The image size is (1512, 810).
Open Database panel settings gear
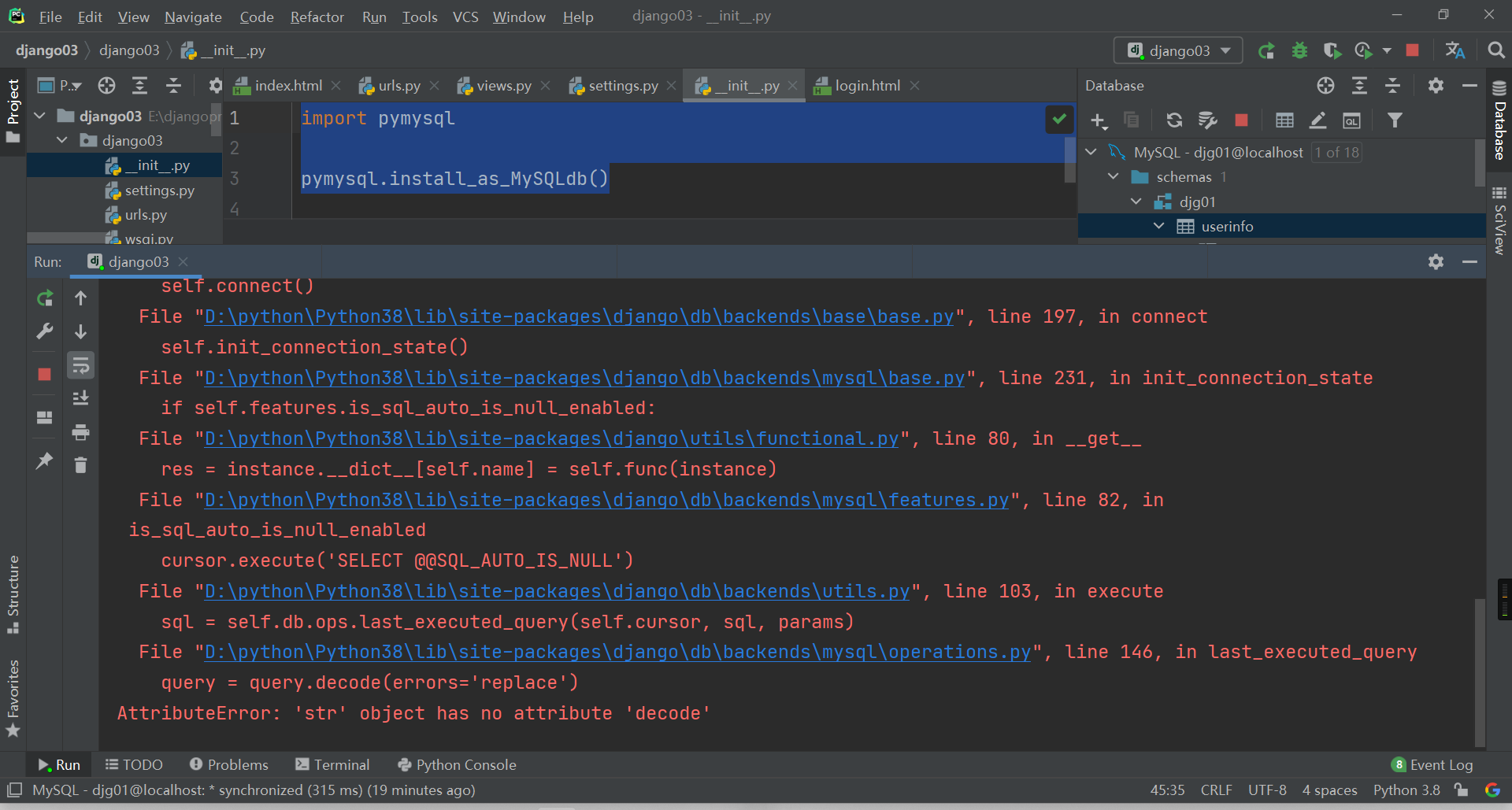coord(1436,85)
